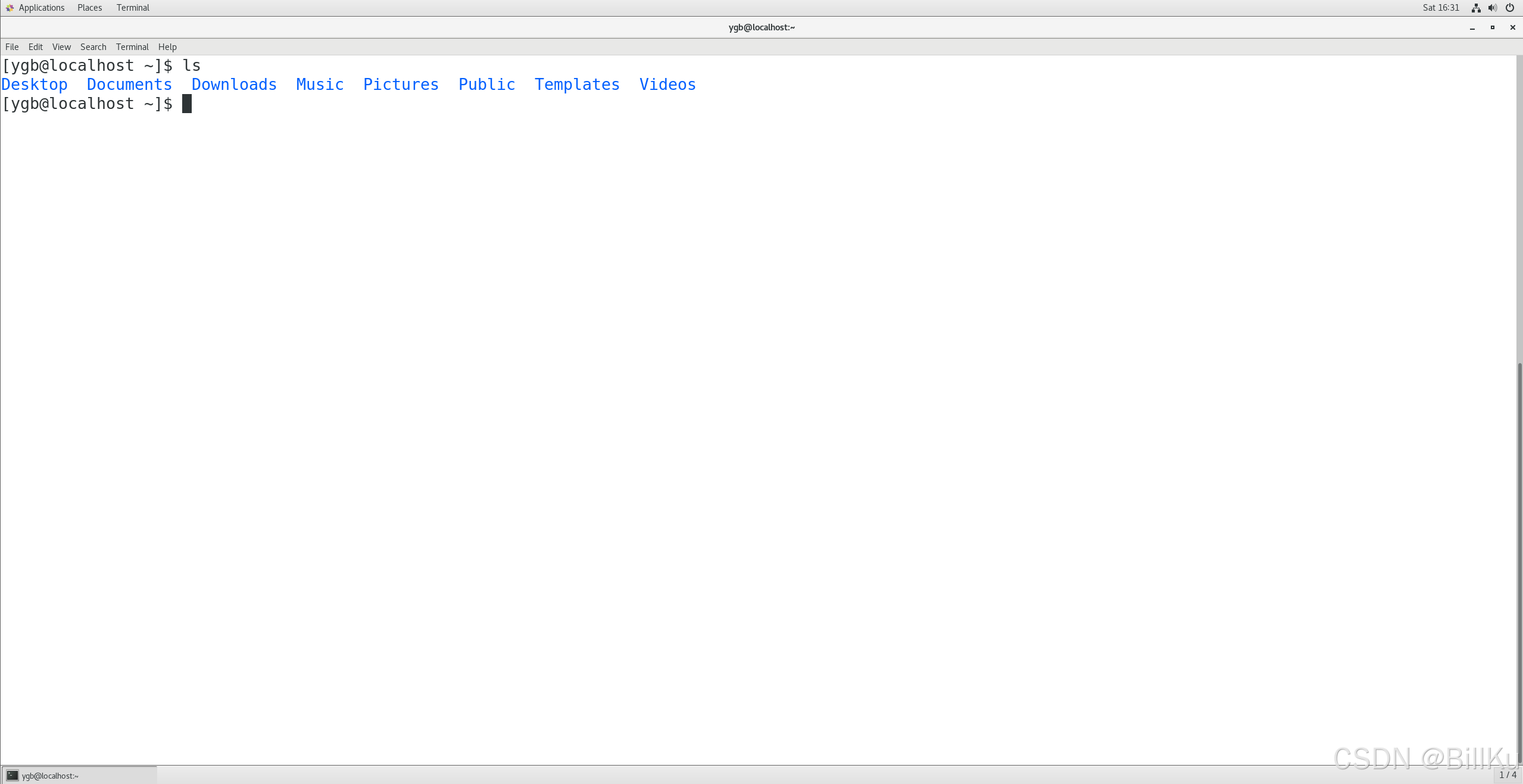
Task: Open the Search menu
Action: point(93,47)
